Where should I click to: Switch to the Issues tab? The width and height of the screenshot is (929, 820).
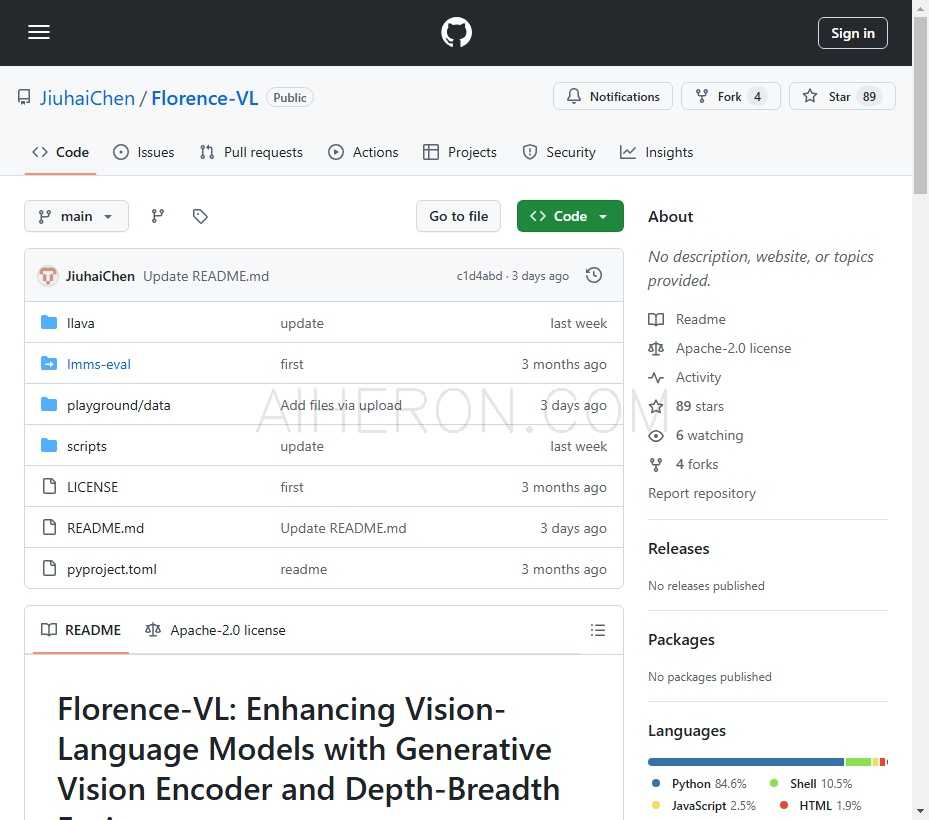tap(144, 152)
